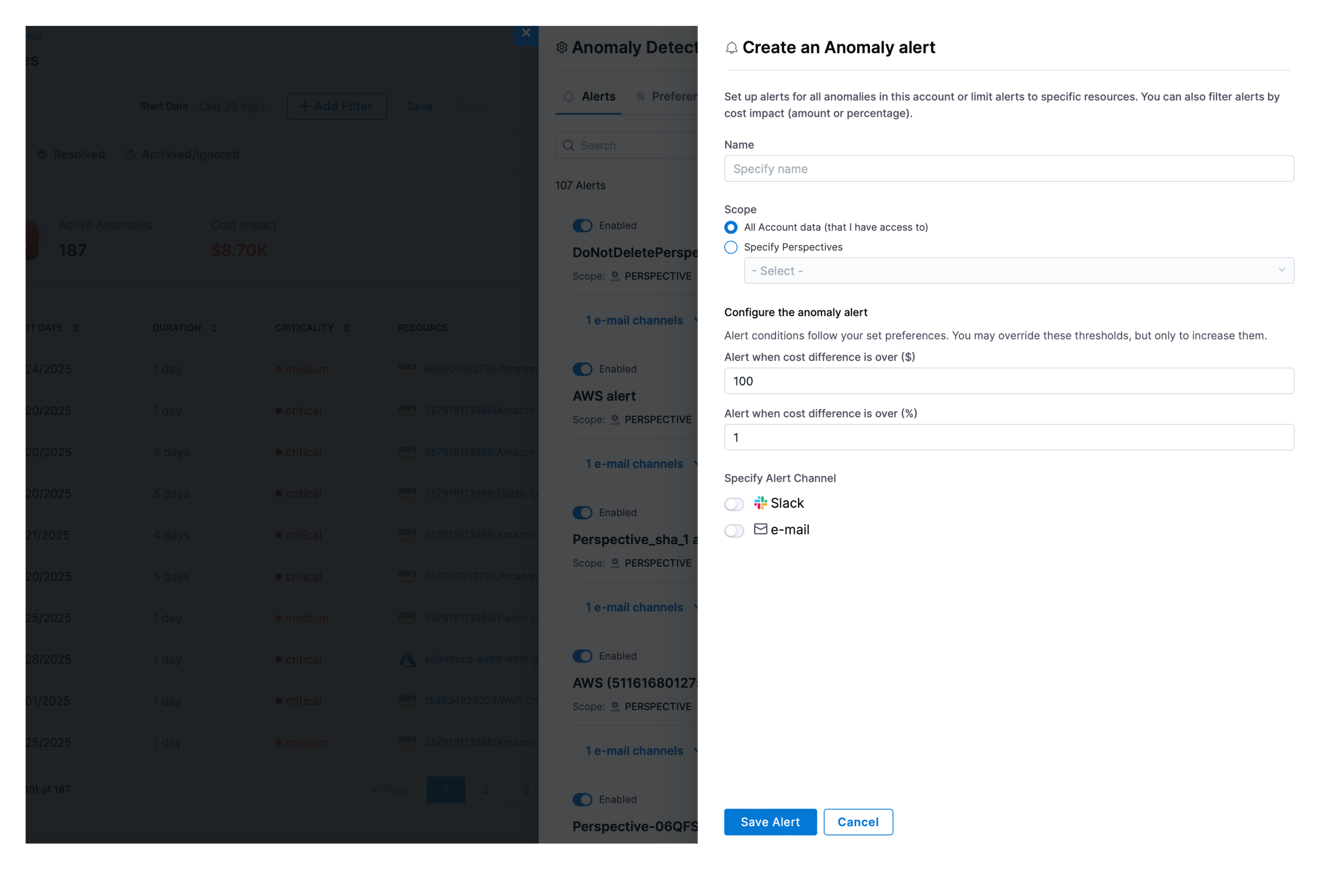Enable the Slack alert channel toggle
The image size is (1344, 896).
(x=734, y=504)
